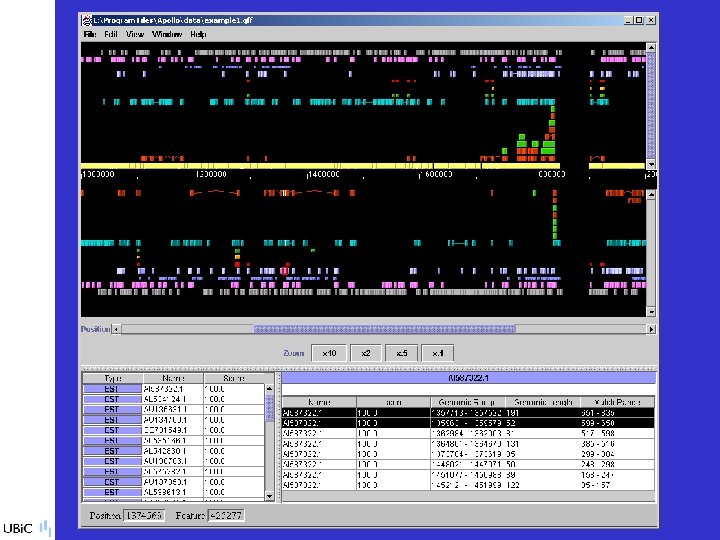Click the 1400000 coordinate label on the axis
This screenshot has height=540, width=720.
click(x=324, y=174)
